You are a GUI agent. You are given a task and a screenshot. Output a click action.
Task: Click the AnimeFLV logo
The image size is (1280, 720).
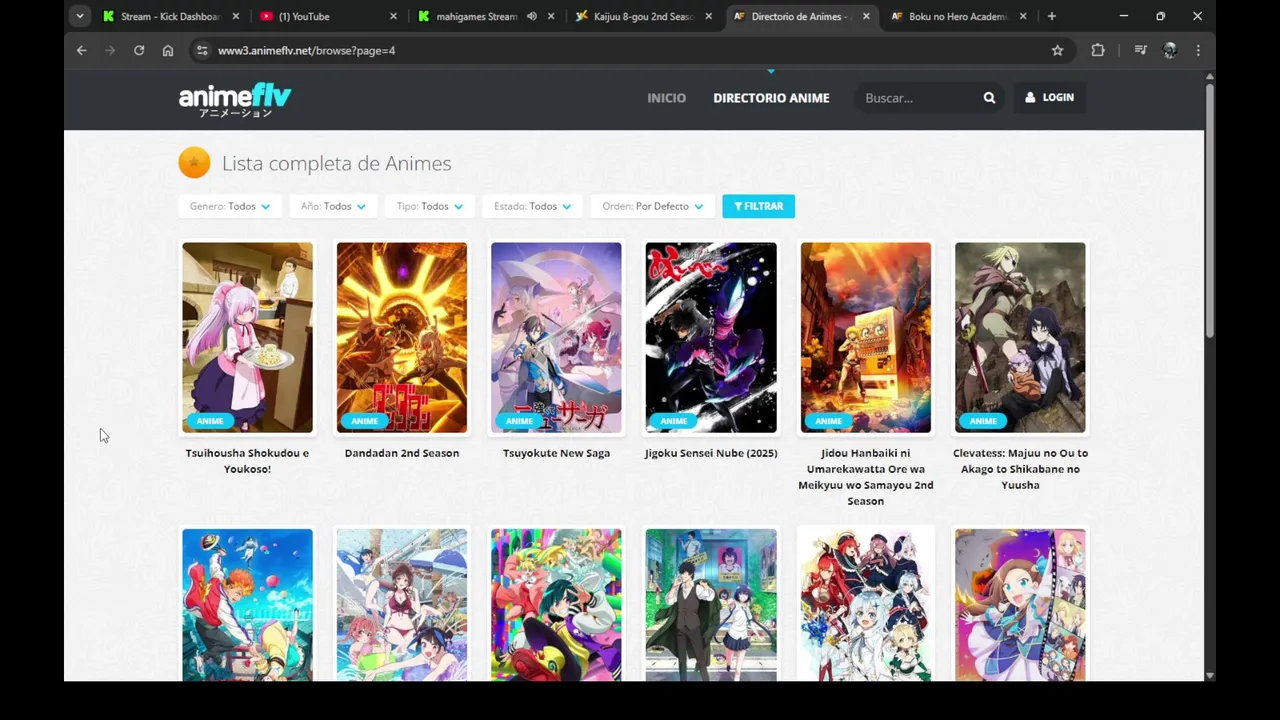point(235,100)
